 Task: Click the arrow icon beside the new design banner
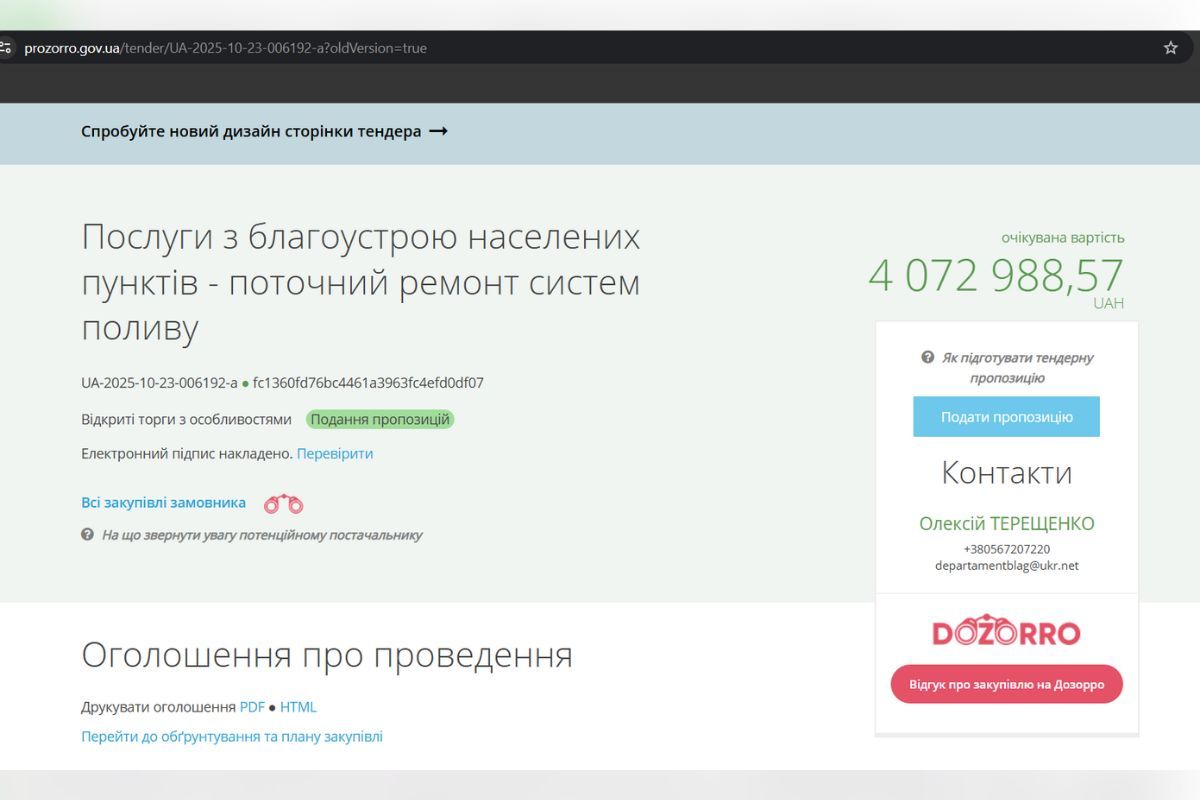(438, 132)
